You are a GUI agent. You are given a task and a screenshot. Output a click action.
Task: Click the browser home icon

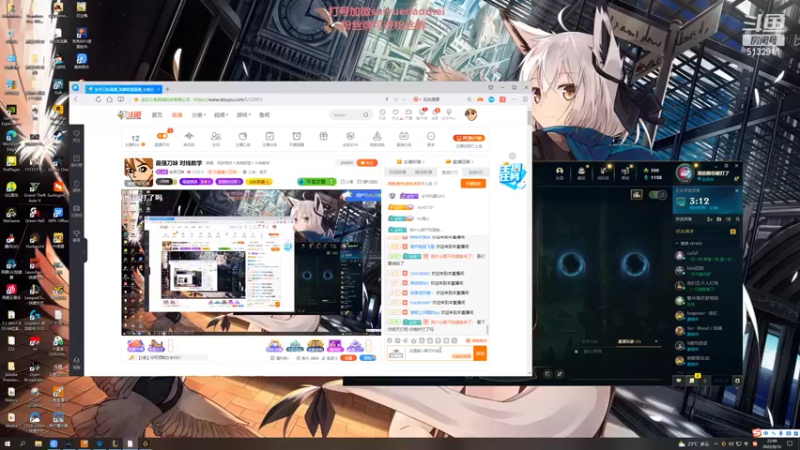(x=109, y=99)
